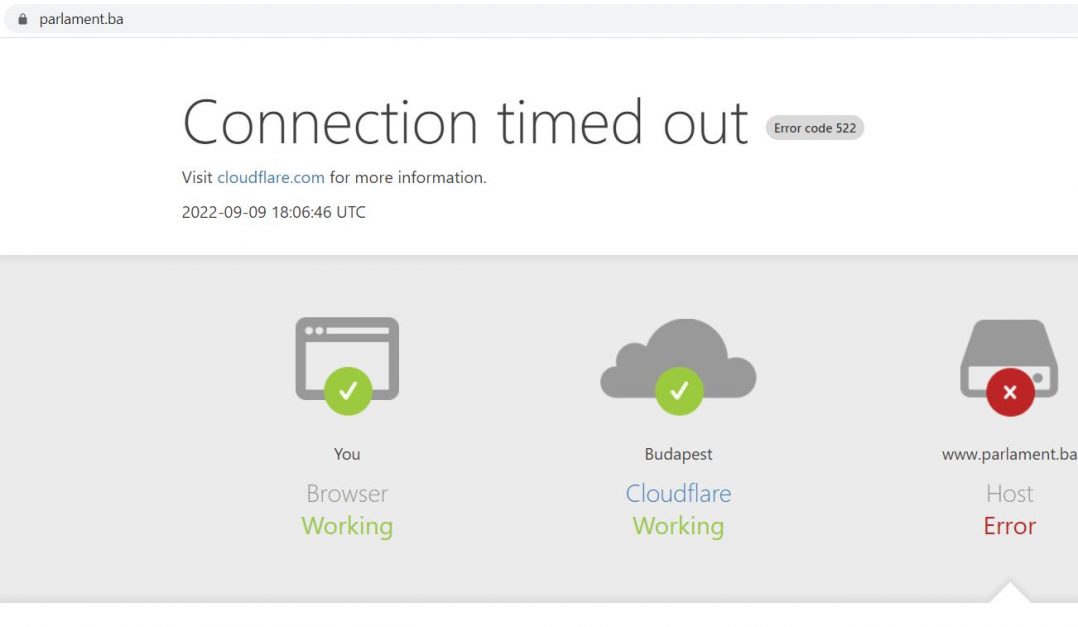
Task: Click the red X error badge on the host icon
Action: click(x=1010, y=392)
